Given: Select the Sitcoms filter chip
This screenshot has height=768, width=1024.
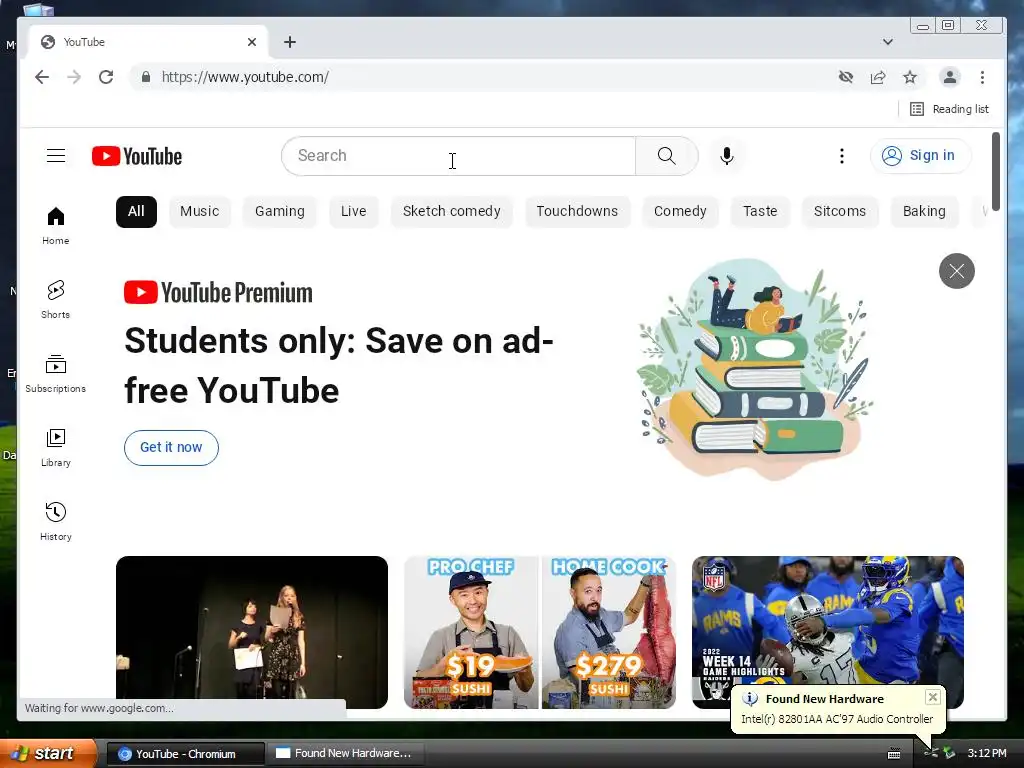Looking at the screenshot, I should (x=840, y=212).
